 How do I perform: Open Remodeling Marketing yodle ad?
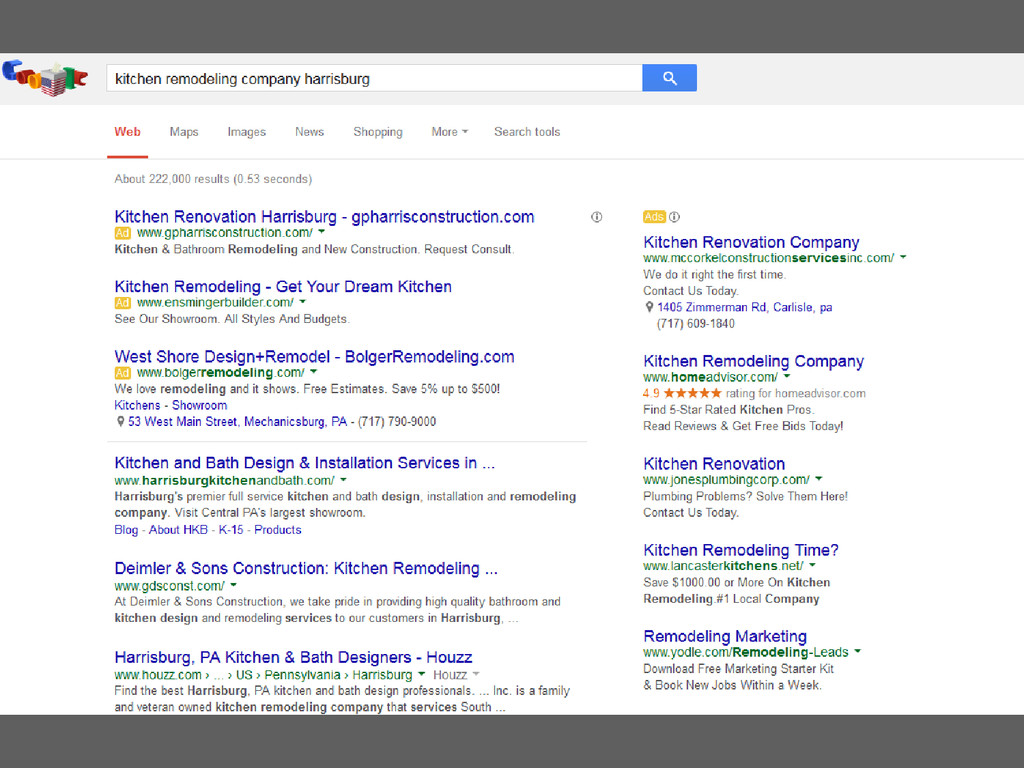[725, 636]
